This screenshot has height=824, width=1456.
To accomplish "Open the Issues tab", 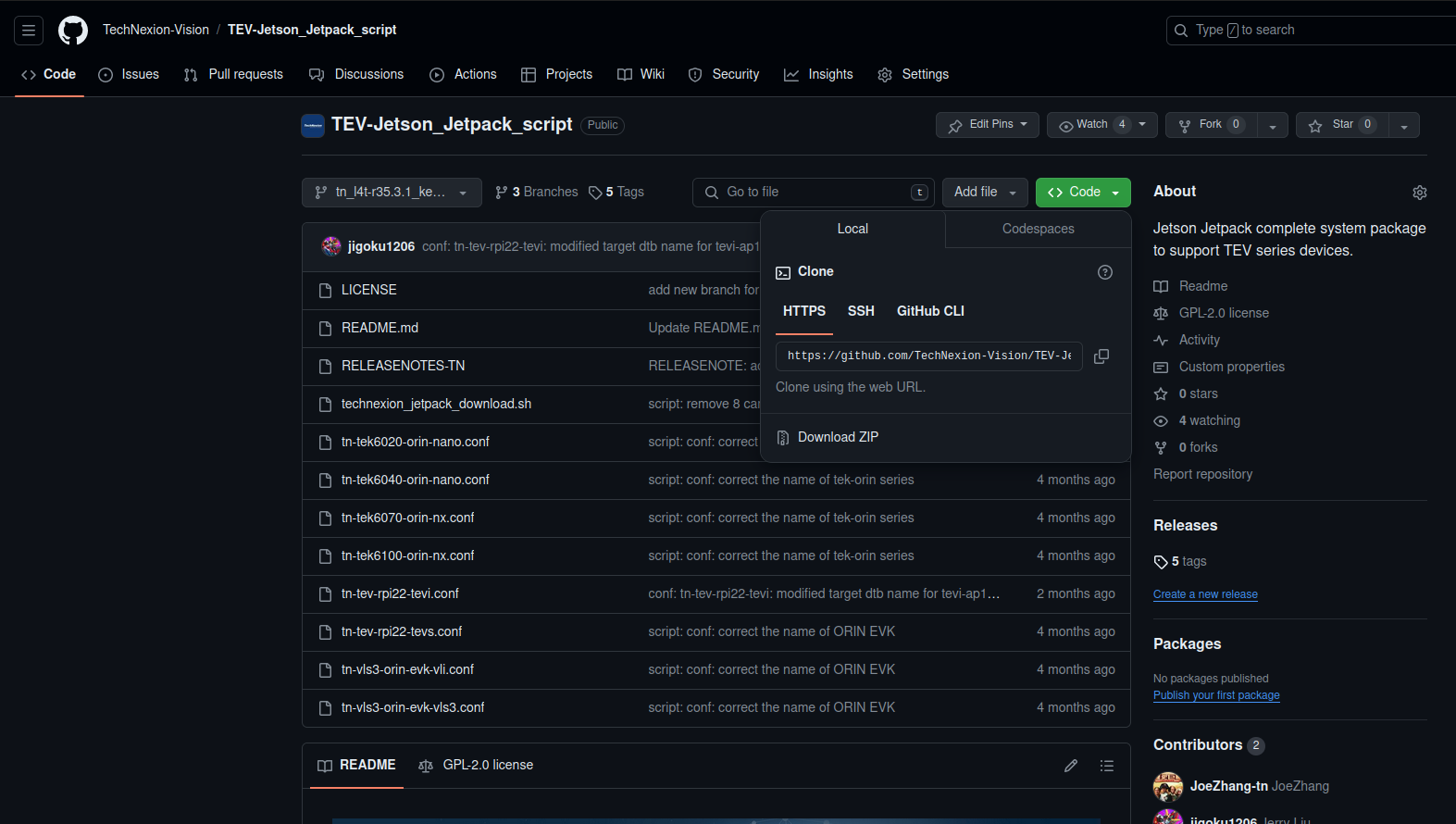I will (129, 75).
